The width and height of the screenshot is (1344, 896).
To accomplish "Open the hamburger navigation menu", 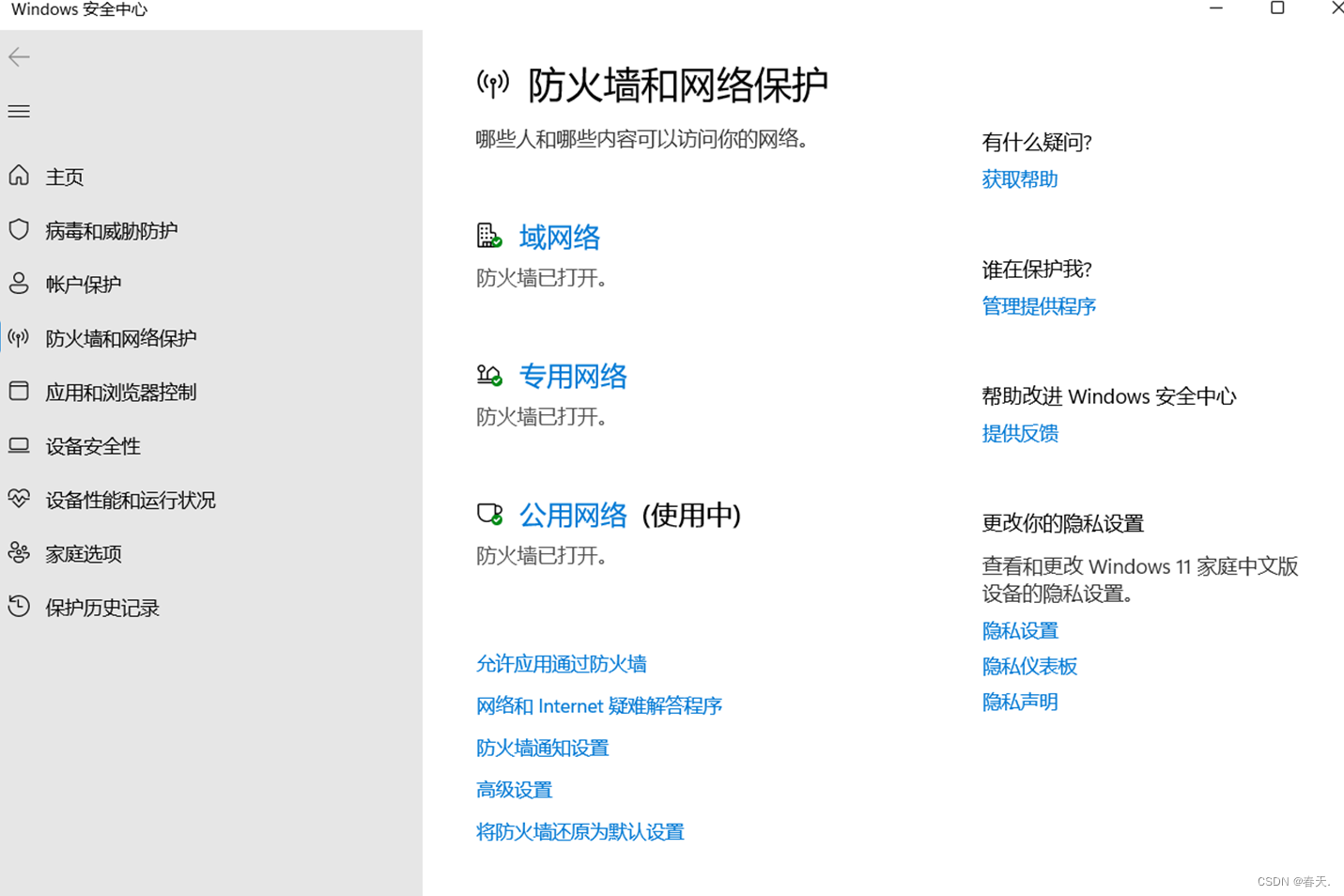I will (x=19, y=112).
